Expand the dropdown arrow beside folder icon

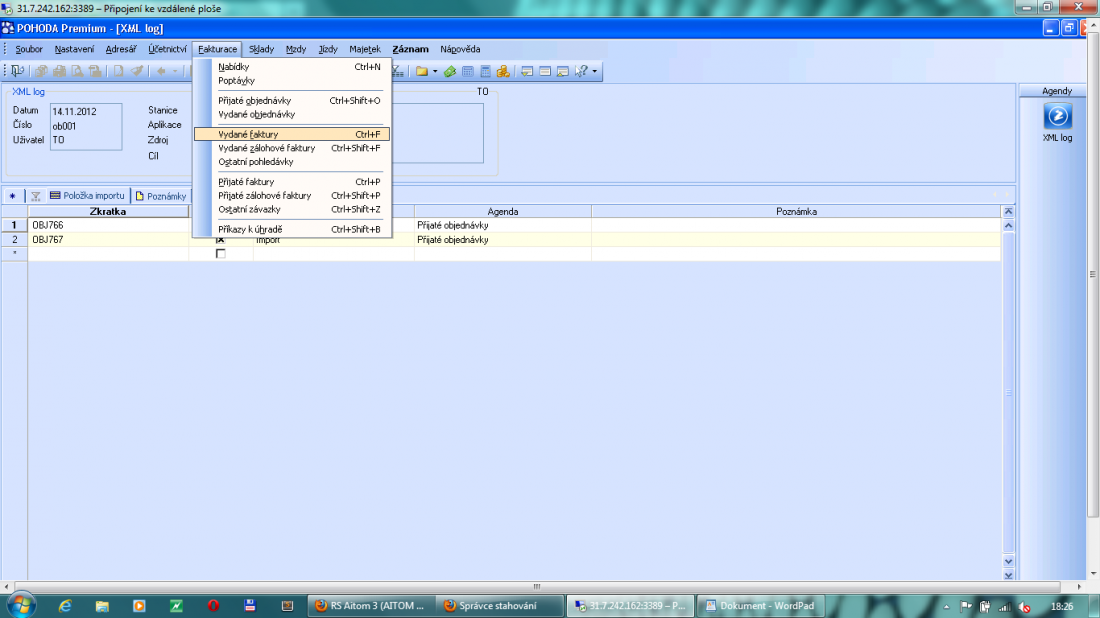[434, 71]
